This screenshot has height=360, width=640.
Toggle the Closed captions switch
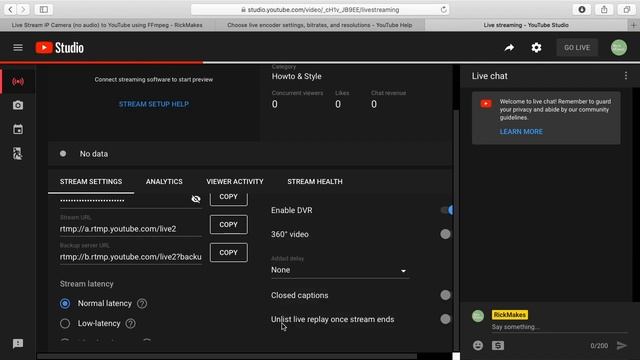click(x=445, y=295)
